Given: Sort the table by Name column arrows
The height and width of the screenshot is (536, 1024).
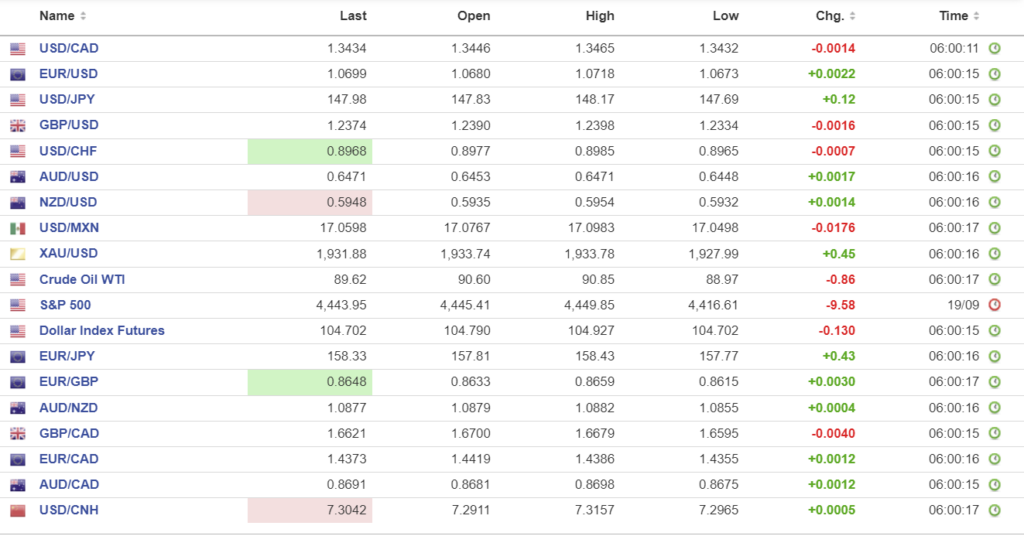Looking at the screenshot, I should [83, 16].
